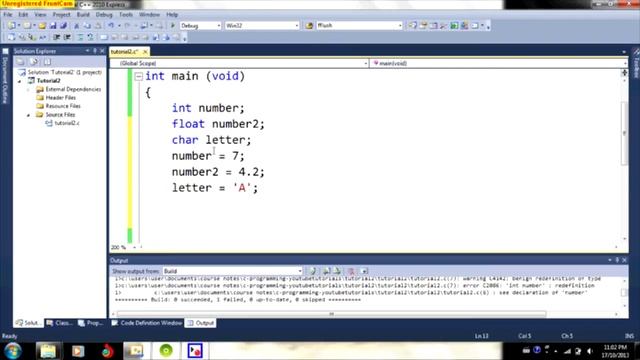
Task: Click the Cut scissors icon
Action: 76,26
